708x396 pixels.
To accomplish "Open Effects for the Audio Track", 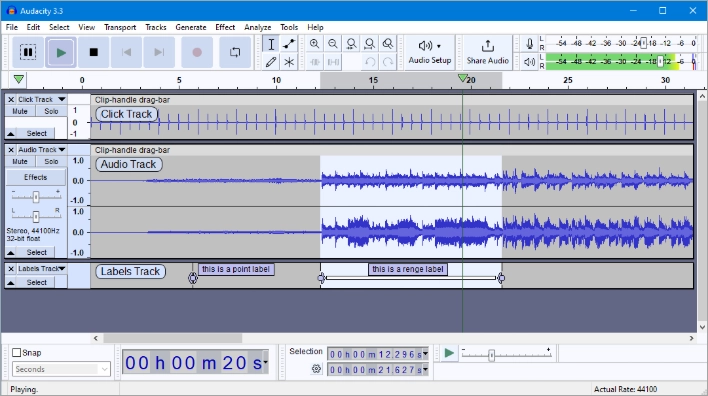I will pyautogui.click(x=36, y=177).
